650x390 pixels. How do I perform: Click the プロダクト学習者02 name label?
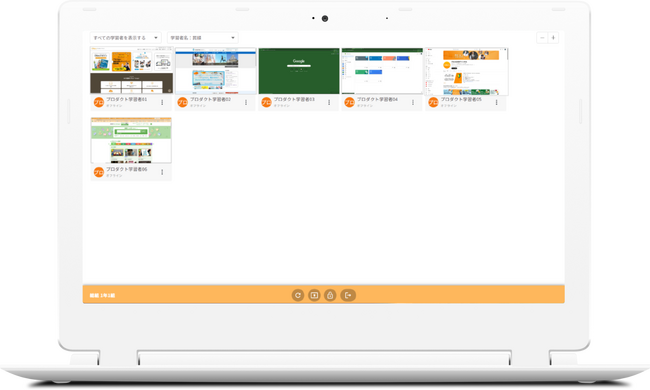[x=210, y=99]
